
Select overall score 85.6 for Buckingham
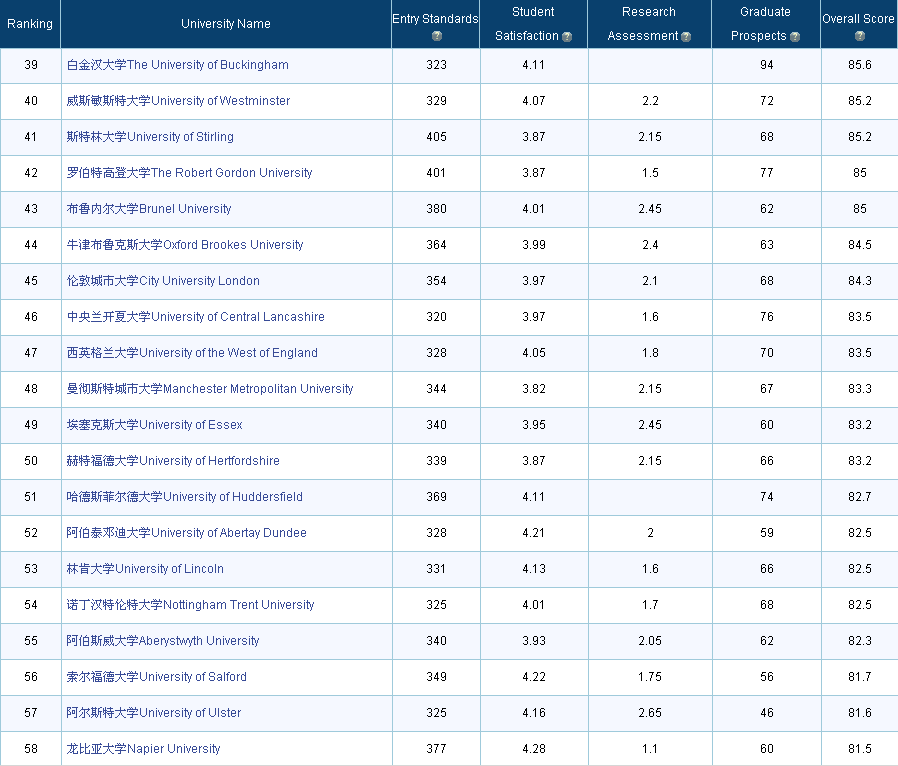pyautogui.click(x=860, y=65)
